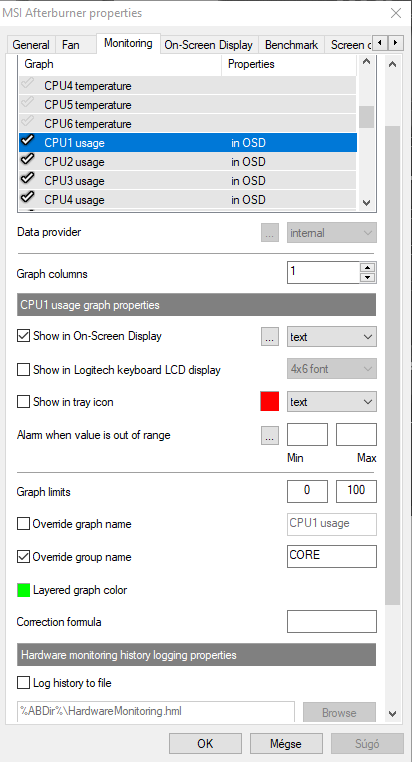The image size is (412, 762).
Task: Click main panel scroll down arrow
Action: tap(393, 713)
